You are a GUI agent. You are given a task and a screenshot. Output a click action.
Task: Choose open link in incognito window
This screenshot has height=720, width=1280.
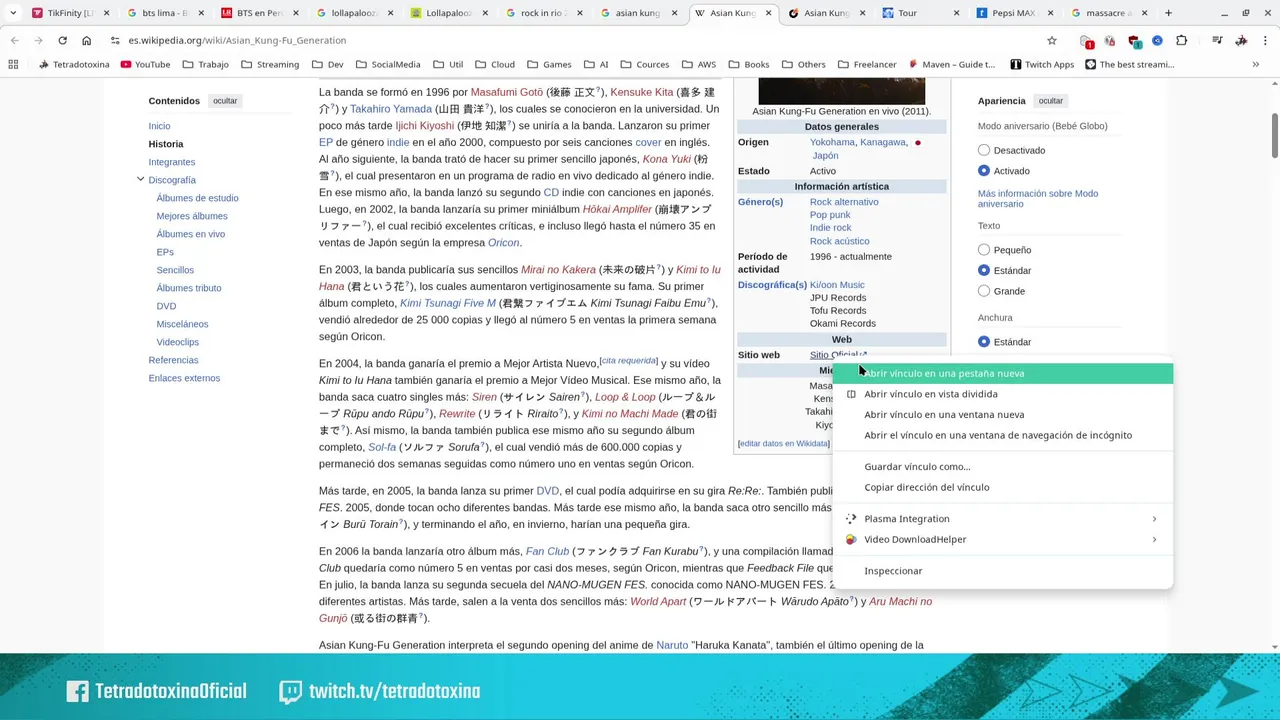click(1003, 435)
